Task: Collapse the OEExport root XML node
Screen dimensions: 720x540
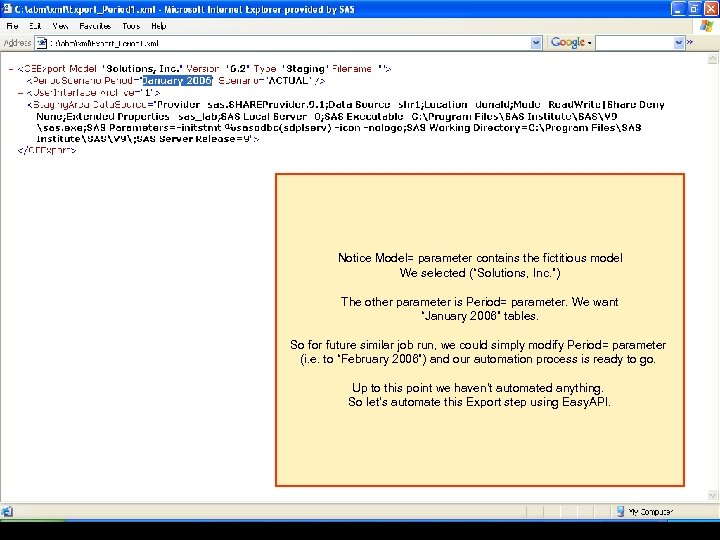Action: click(x=11, y=69)
